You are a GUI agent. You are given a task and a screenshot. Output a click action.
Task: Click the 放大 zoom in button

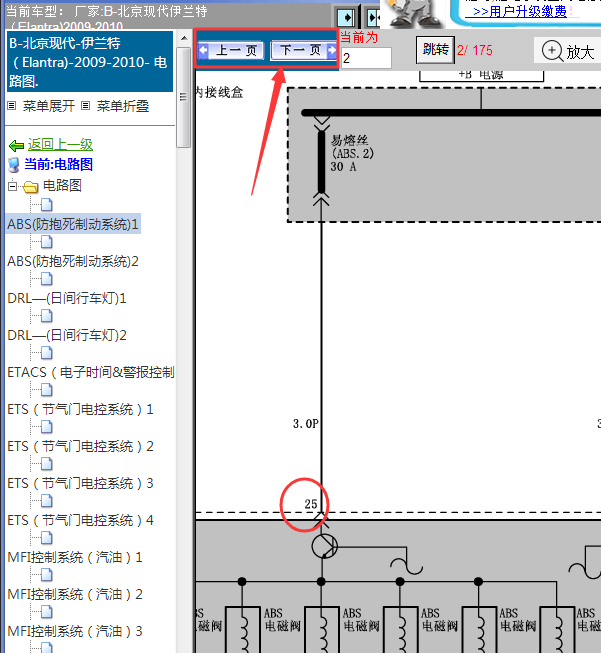(568, 52)
